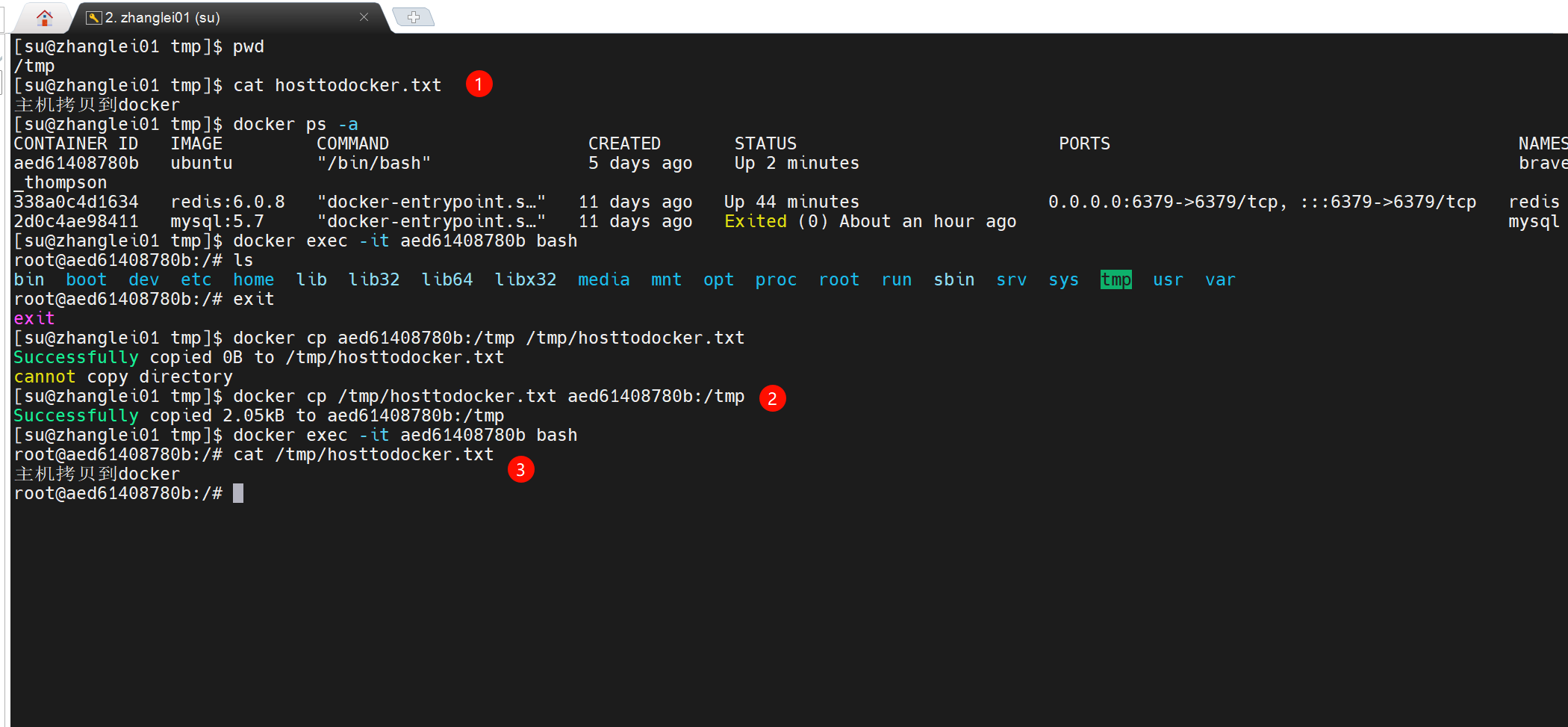Viewport: 1568px width, 727px height.
Task: Click the blinking terminal cursor block
Action: tap(238, 492)
